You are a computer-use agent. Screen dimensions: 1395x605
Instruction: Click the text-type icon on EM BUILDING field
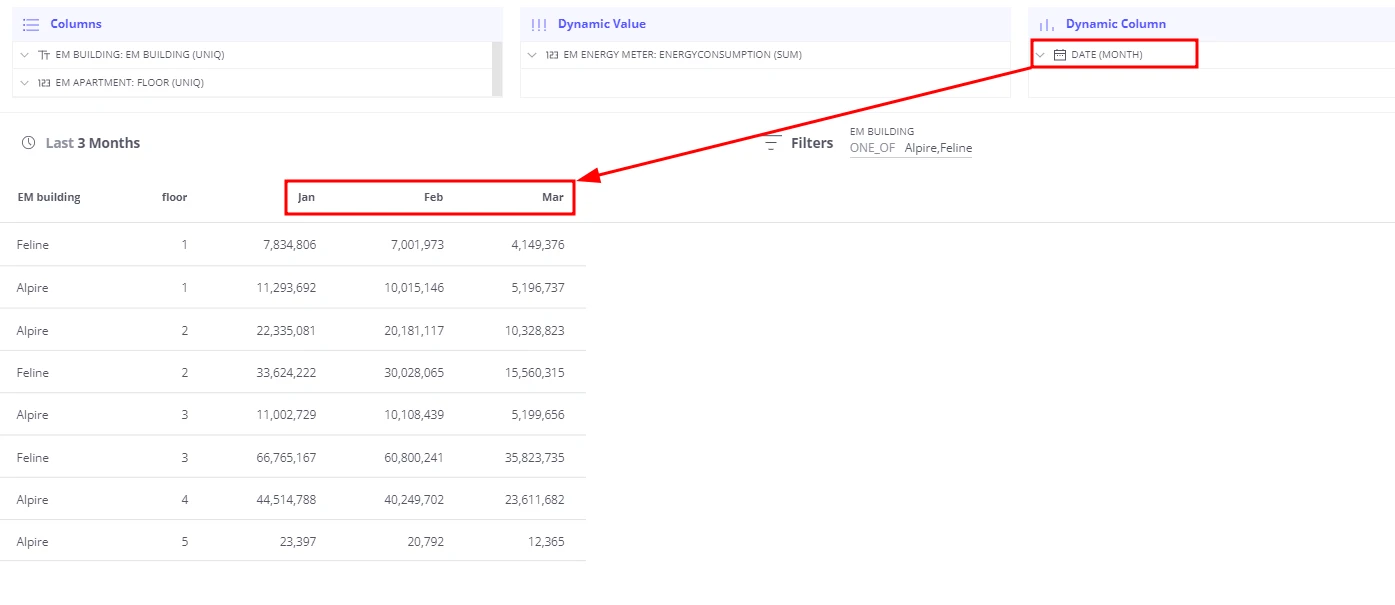click(x=43, y=55)
